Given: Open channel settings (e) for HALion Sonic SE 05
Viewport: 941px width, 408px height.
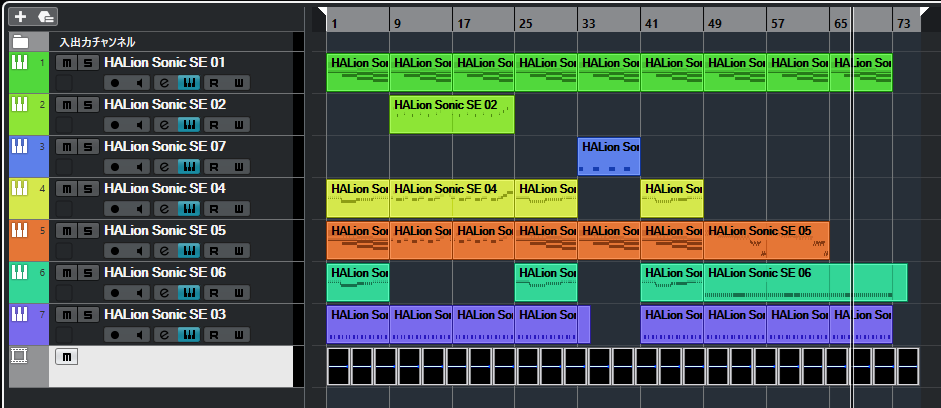Looking at the screenshot, I should click(164, 251).
